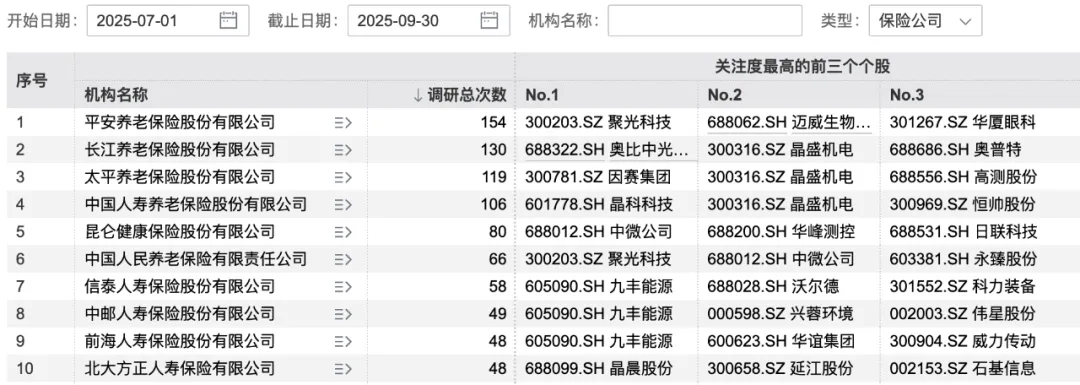1080x385 pixels.
Task: Open calendar picker for end date
Action: click(x=489, y=21)
